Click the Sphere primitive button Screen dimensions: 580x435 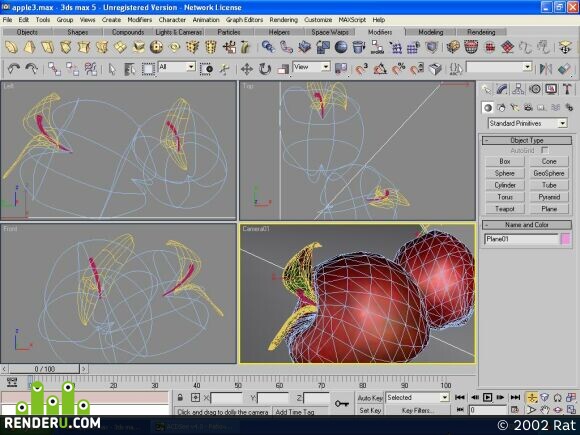point(505,173)
